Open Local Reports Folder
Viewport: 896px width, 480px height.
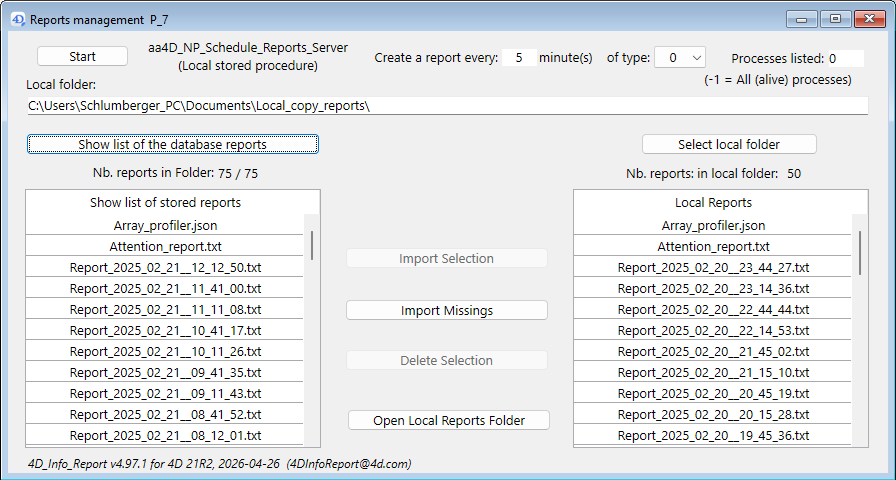coord(448,420)
